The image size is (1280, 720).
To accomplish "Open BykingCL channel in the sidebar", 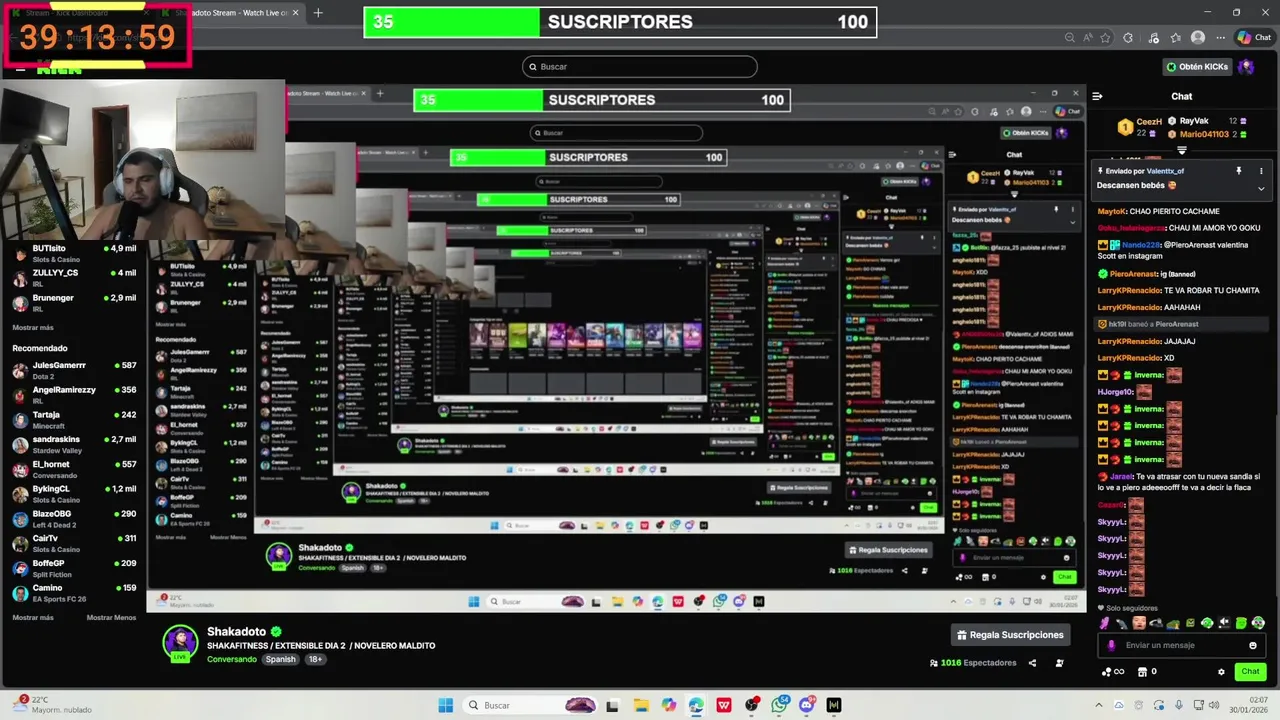I will (x=74, y=494).
